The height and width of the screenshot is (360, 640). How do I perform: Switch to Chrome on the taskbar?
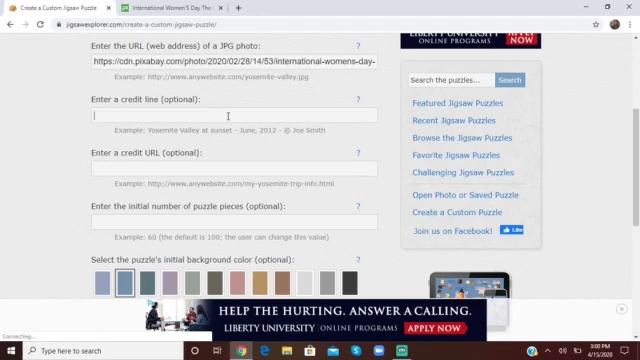241,351
